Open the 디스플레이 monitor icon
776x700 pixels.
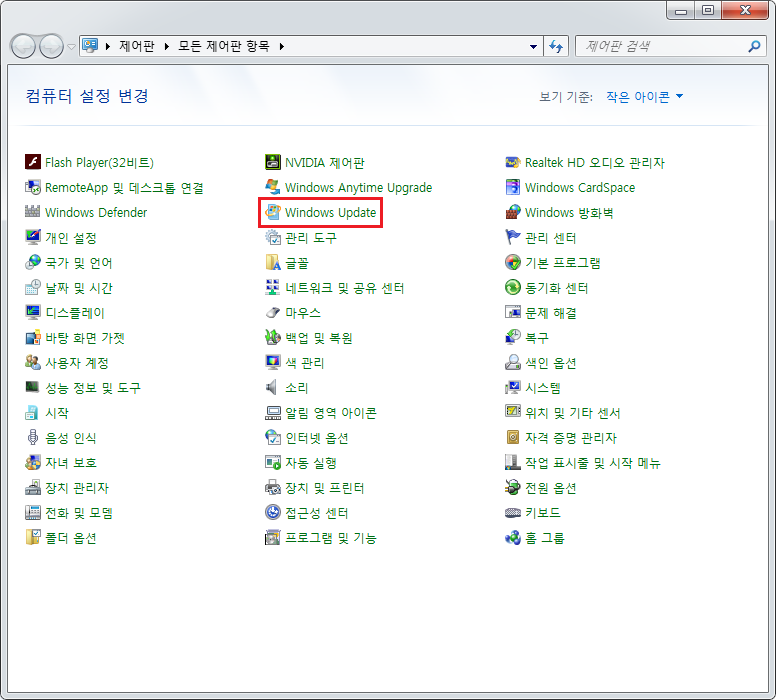(x=33, y=312)
